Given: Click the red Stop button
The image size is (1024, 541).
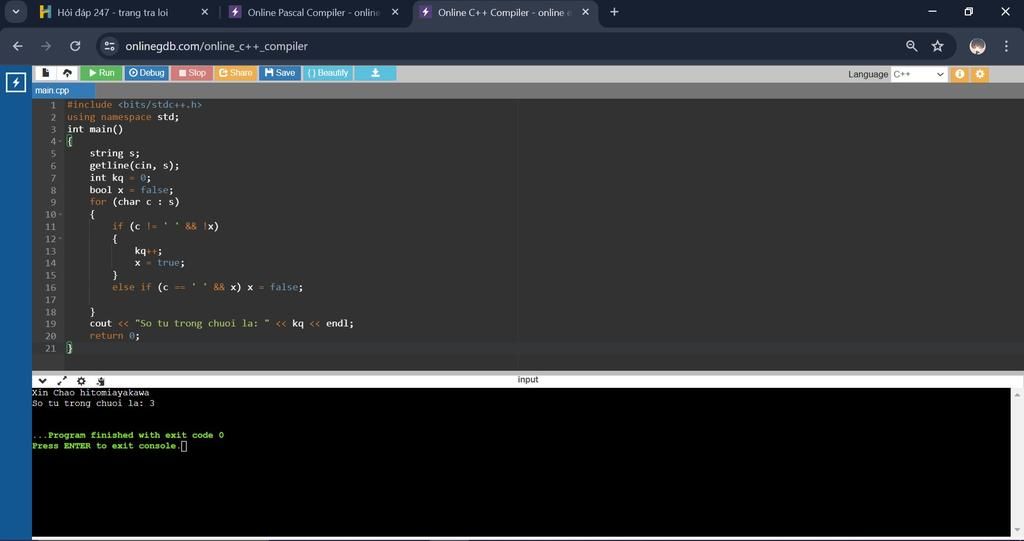Looking at the screenshot, I should click(x=192, y=73).
